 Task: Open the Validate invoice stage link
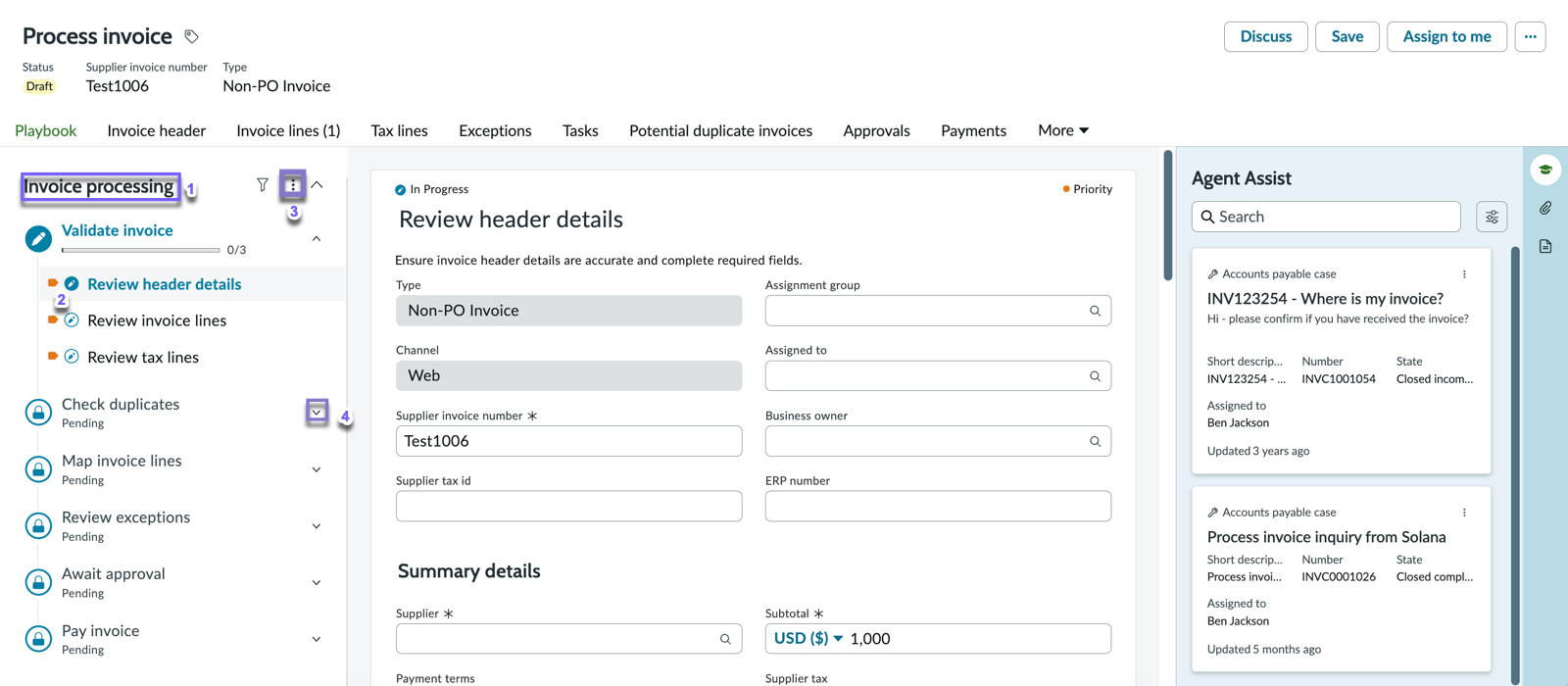point(118,230)
